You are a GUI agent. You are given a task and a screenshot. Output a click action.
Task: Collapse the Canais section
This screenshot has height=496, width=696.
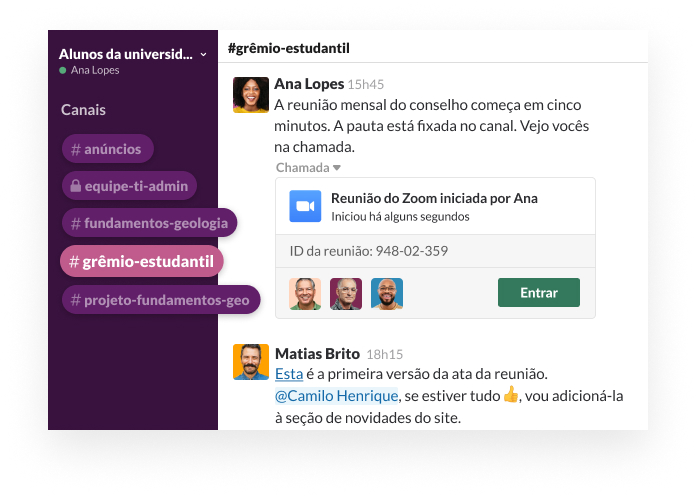(83, 110)
